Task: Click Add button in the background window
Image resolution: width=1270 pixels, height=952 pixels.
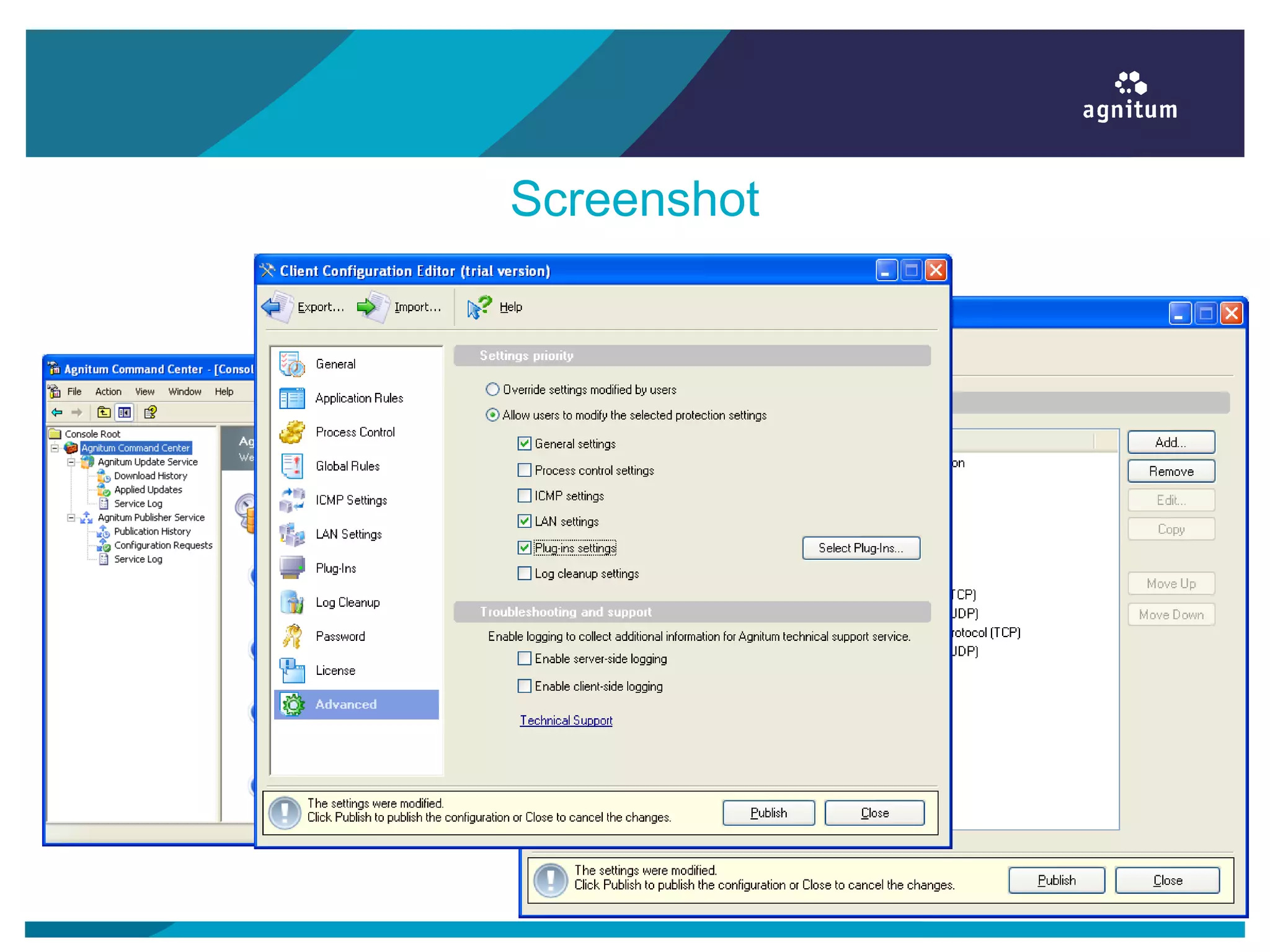Action: pyautogui.click(x=1171, y=443)
